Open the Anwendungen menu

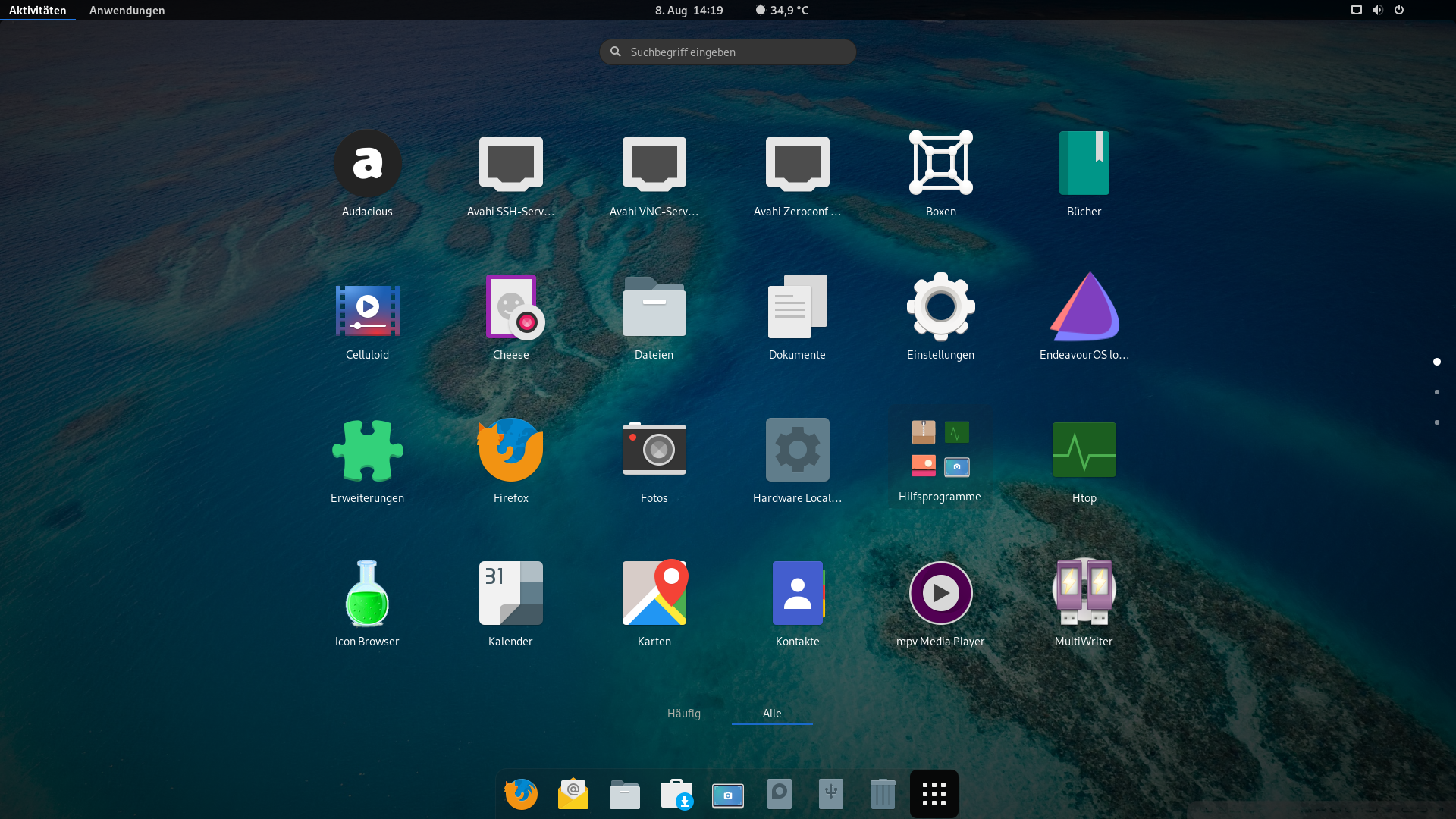pyautogui.click(x=127, y=11)
